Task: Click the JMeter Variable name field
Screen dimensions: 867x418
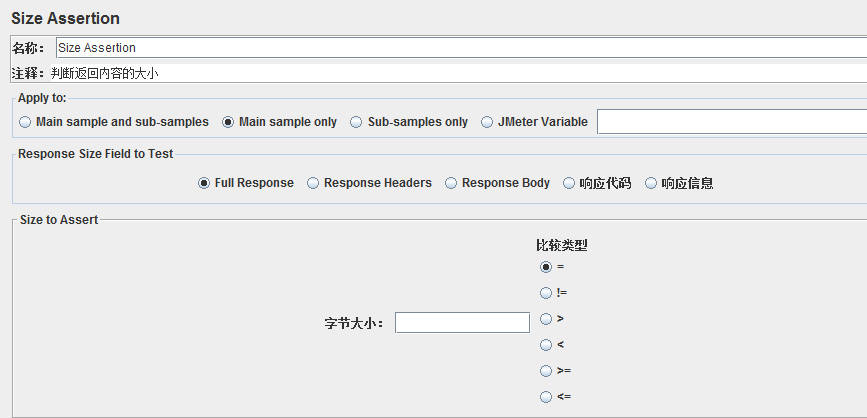Action: tap(732, 122)
